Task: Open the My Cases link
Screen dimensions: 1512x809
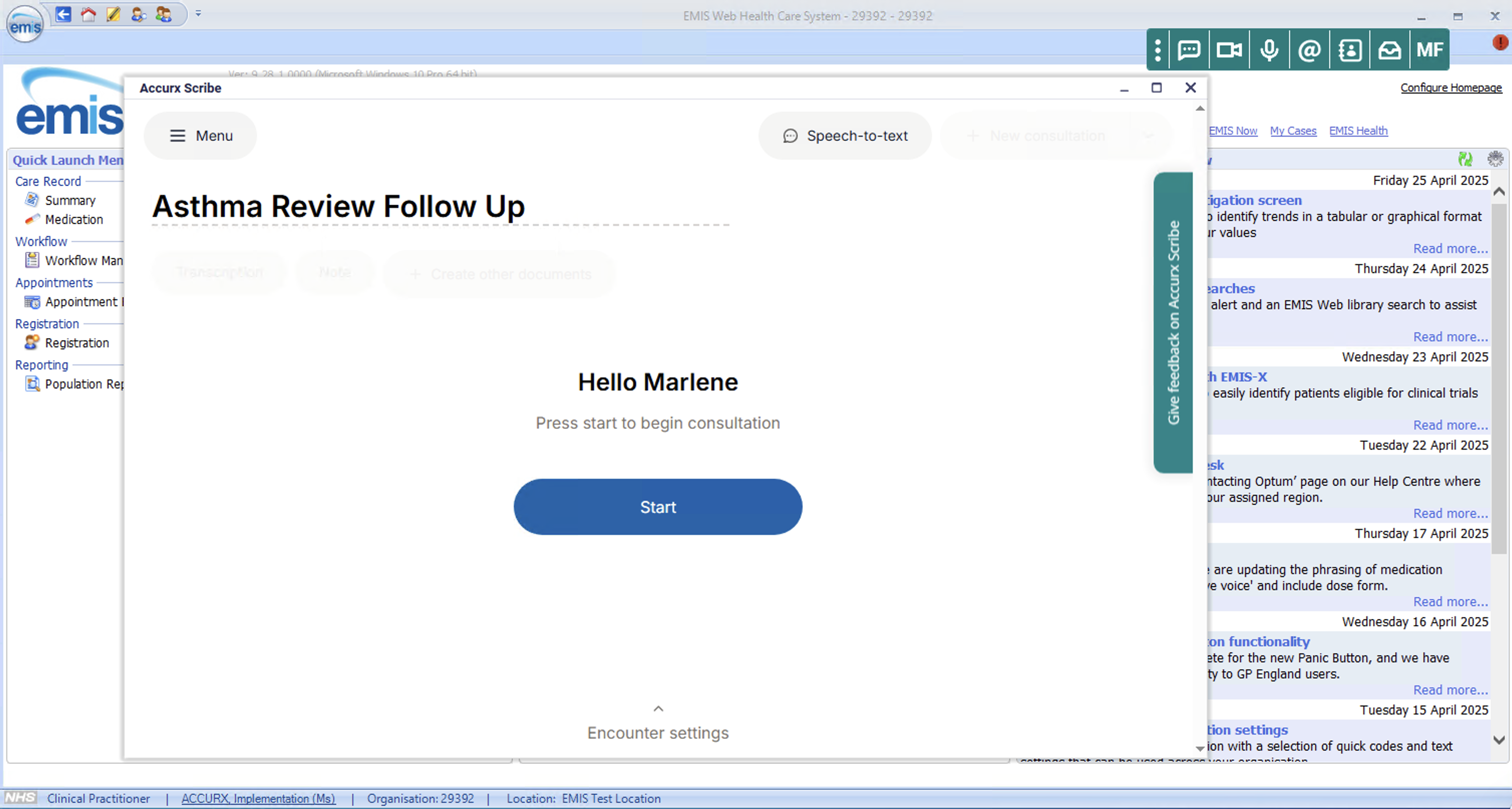Action: [x=1293, y=131]
